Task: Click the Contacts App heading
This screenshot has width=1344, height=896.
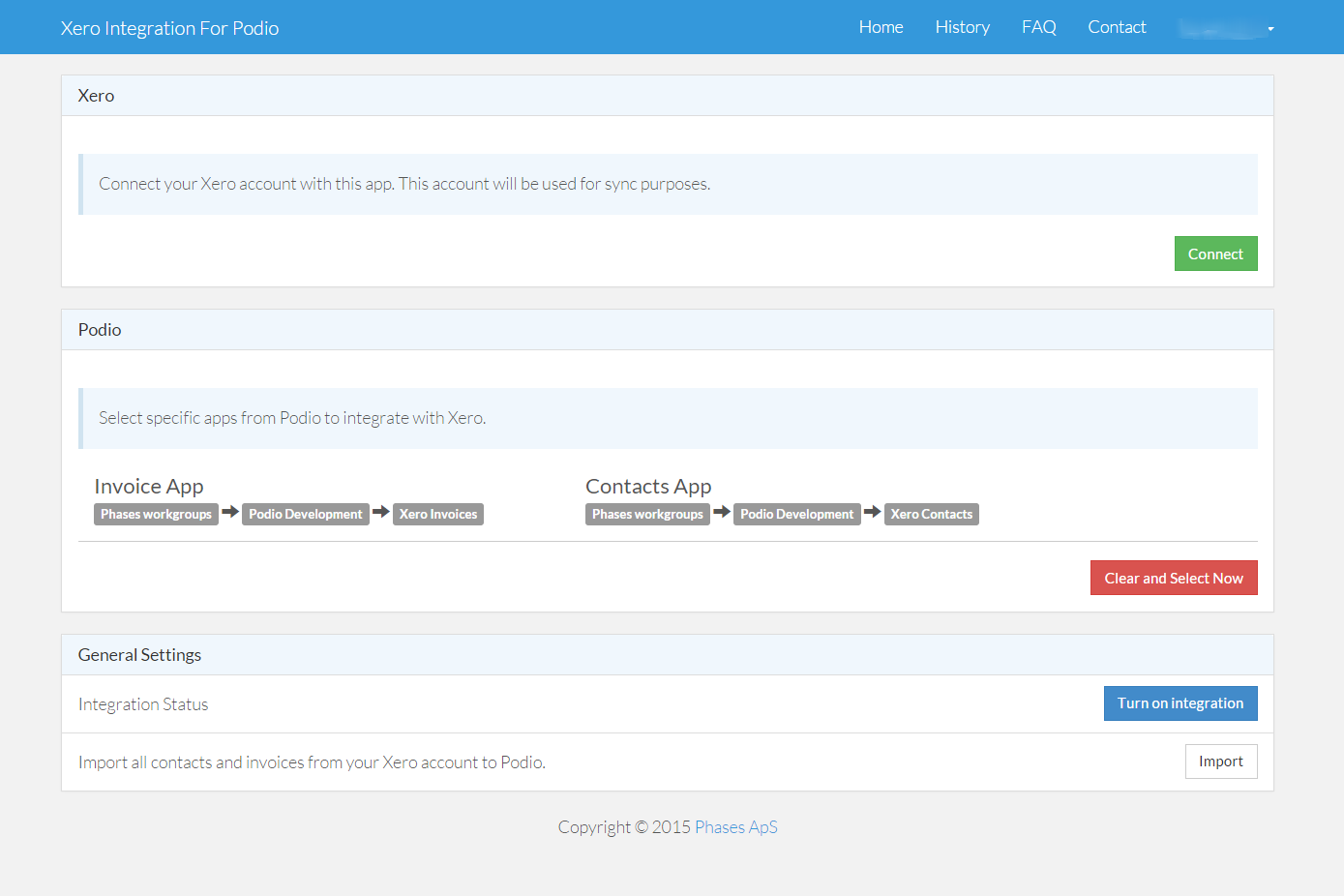Action: [648, 487]
